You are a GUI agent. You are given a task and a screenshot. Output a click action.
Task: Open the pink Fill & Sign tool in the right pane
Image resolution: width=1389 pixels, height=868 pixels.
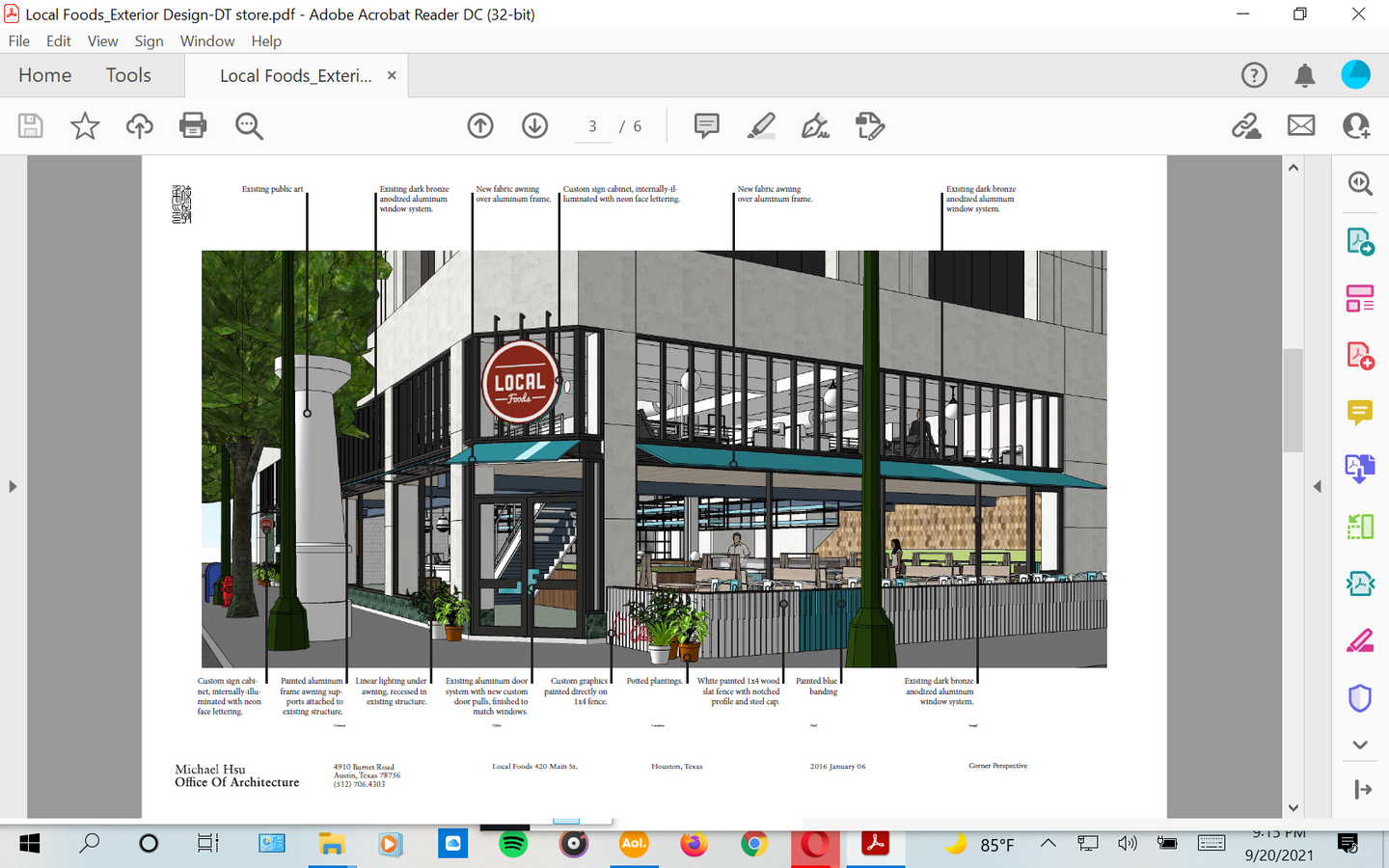pos(1360,640)
